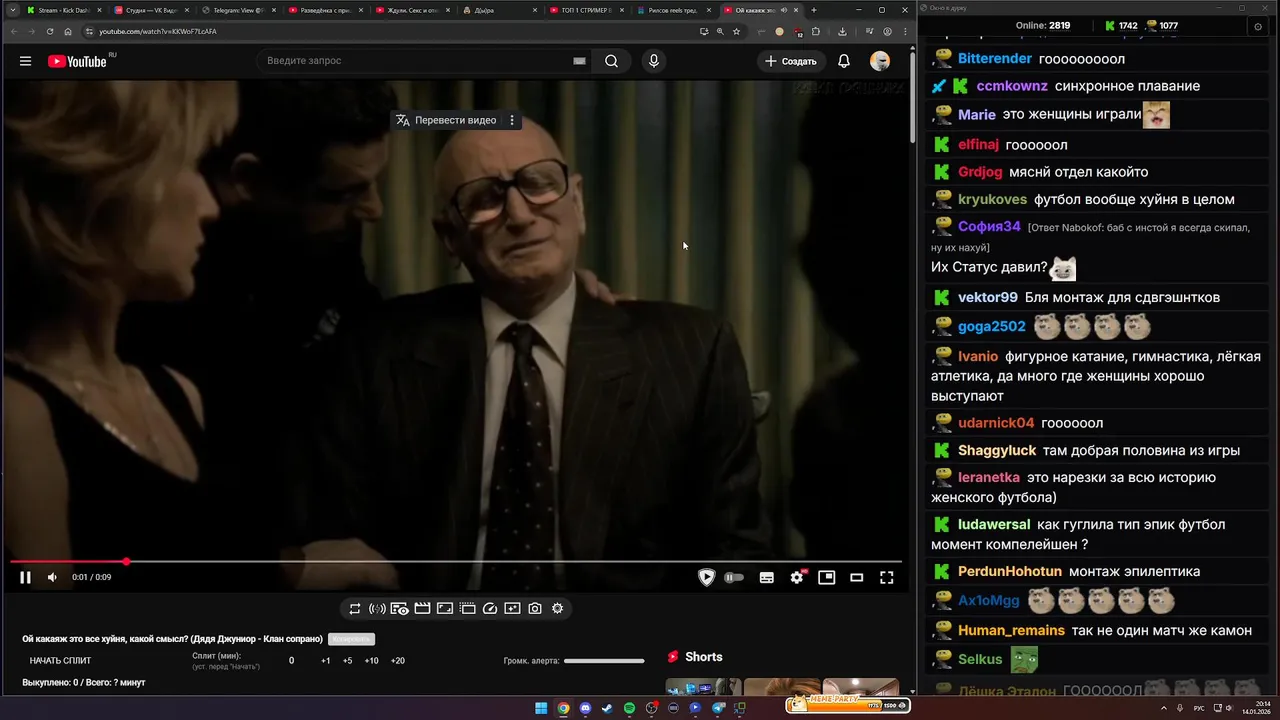The height and width of the screenshot is (720, 1280).
Task: Open a new browser tab
Action: 814,10
